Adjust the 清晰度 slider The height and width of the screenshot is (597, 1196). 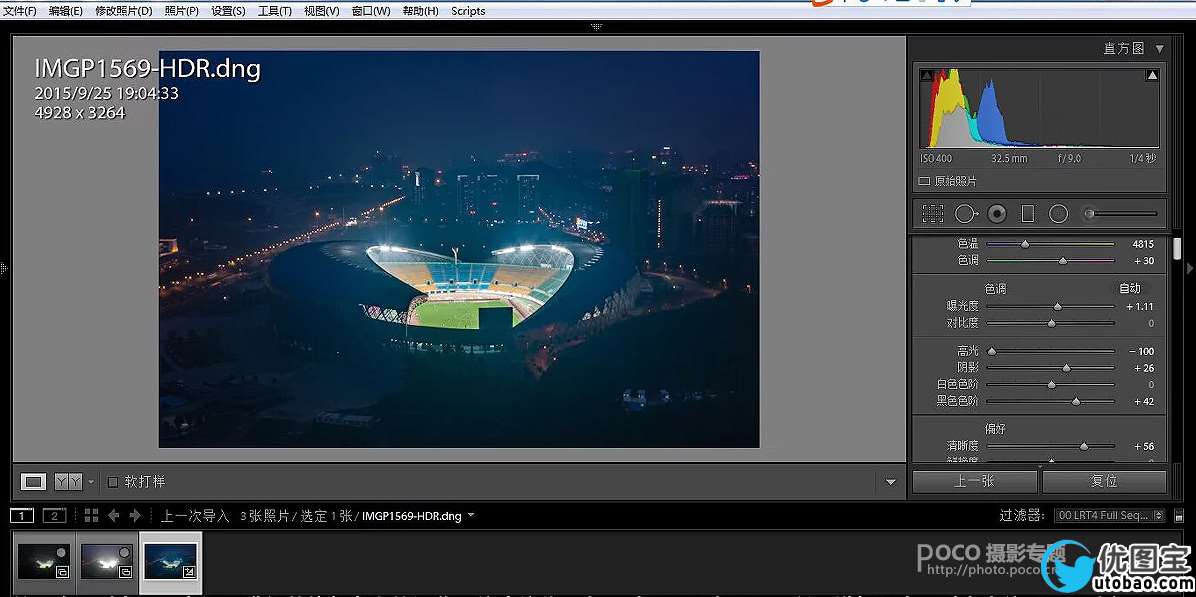[1083, 446]
